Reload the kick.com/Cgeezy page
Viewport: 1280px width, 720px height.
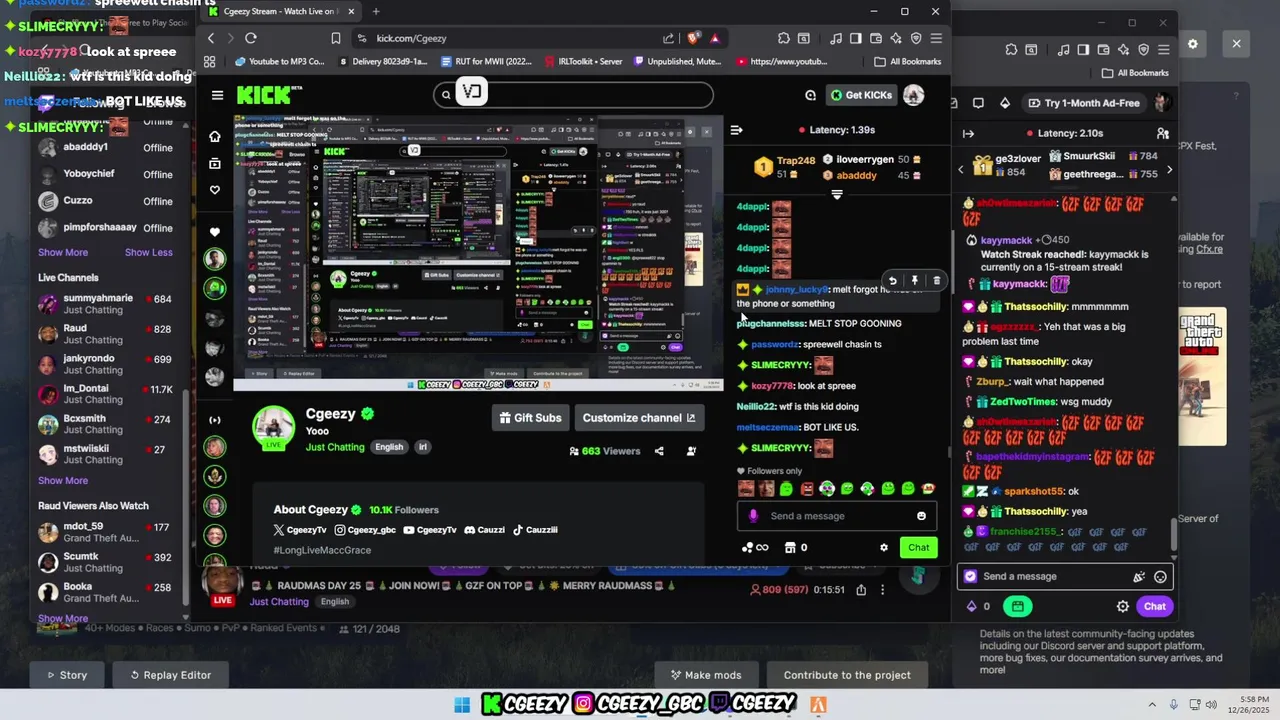tap(251, 38)
